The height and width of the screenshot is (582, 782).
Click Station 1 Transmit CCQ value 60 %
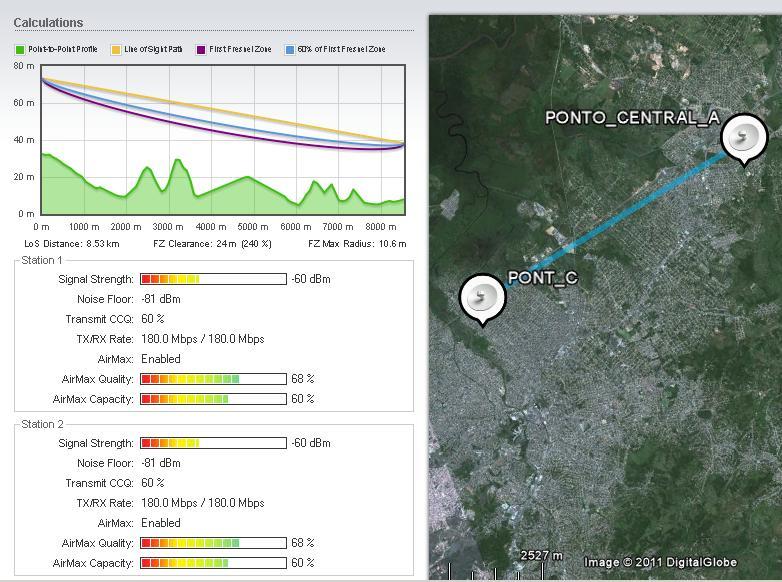click(x=153, y=319)
